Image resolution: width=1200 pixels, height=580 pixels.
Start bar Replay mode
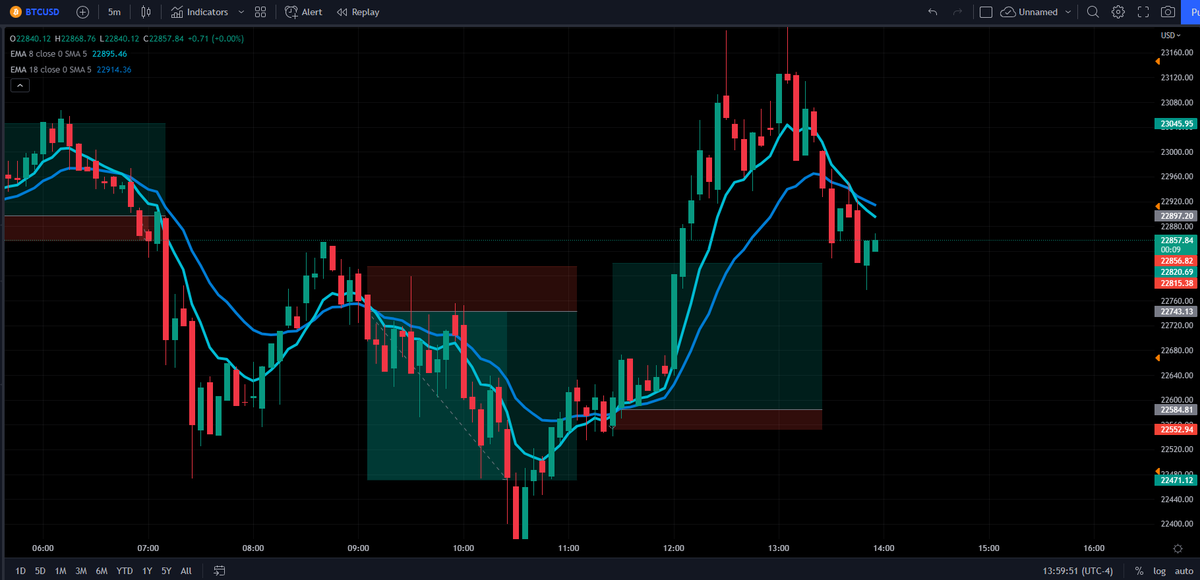(358, 12)
